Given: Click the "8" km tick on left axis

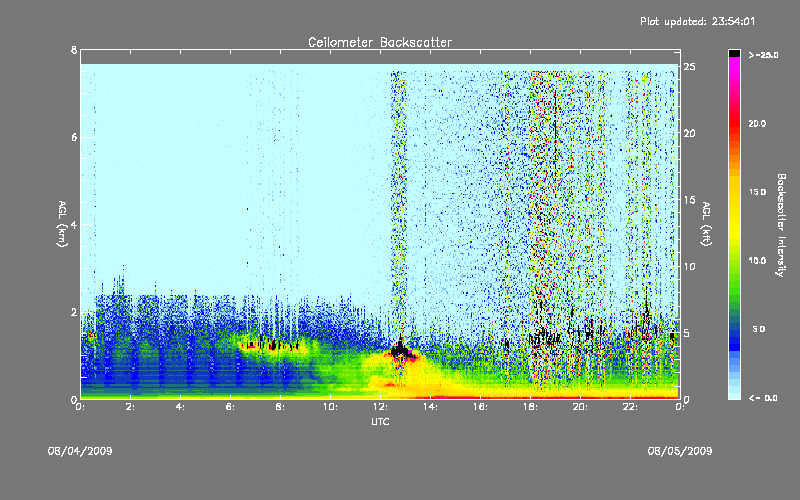Looking at the screenshot, I should point(74,51).
